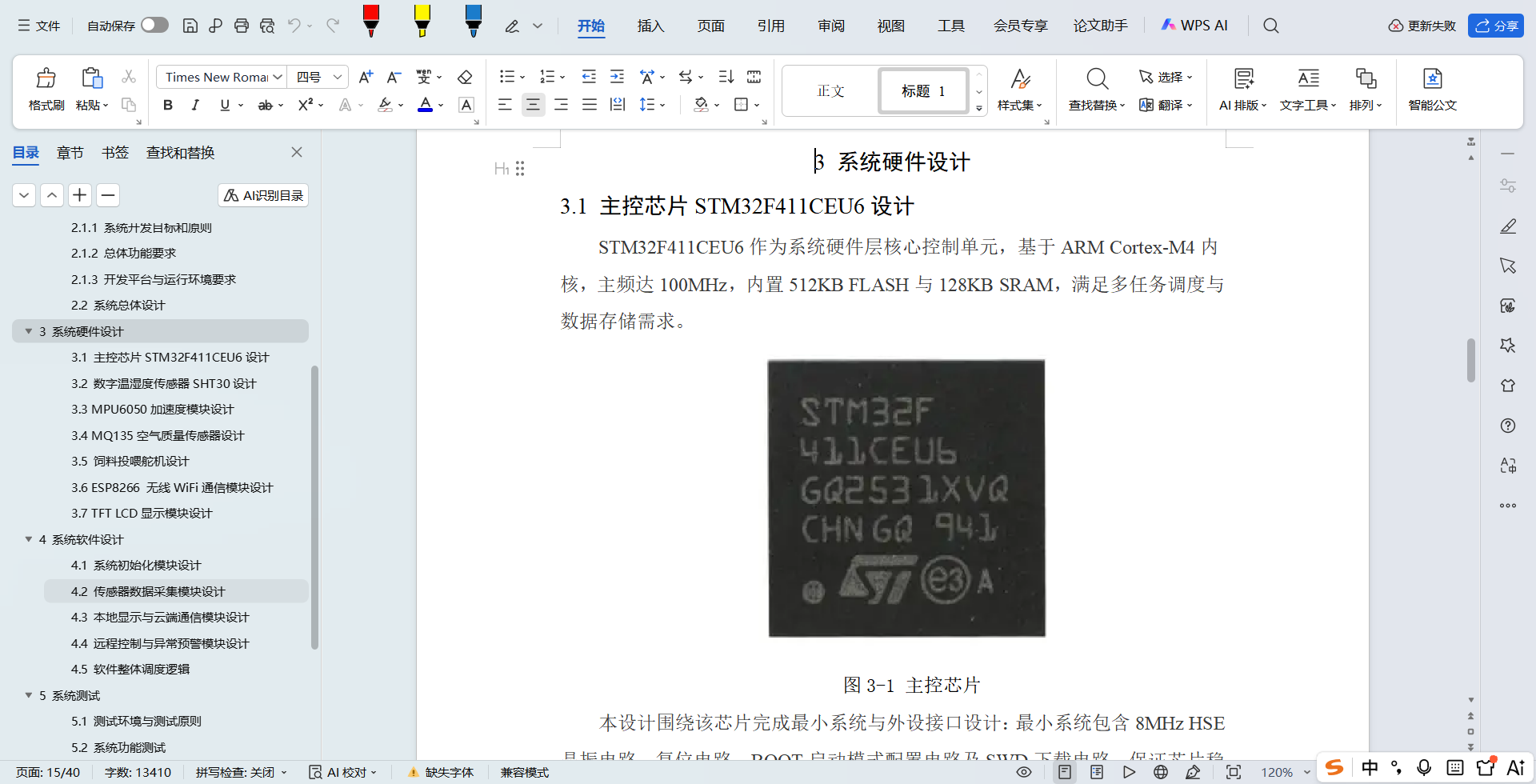The width and height of the screenshot is (1536, 784).
Task: Toggle Underline formatting
Action: tap(225, 105)
